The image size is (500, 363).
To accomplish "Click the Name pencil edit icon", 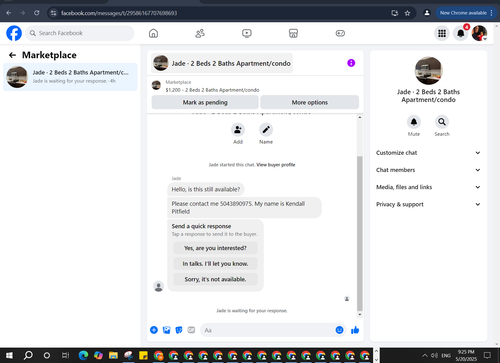I will pyautogui.click(x=266, y=130).
